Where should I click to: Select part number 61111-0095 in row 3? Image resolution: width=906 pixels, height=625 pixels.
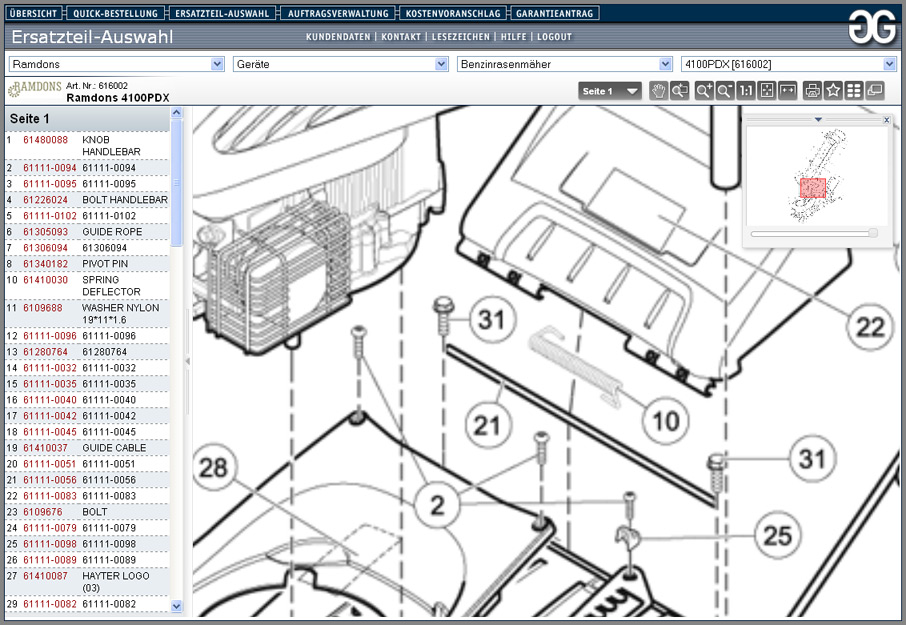pos(50,184)
